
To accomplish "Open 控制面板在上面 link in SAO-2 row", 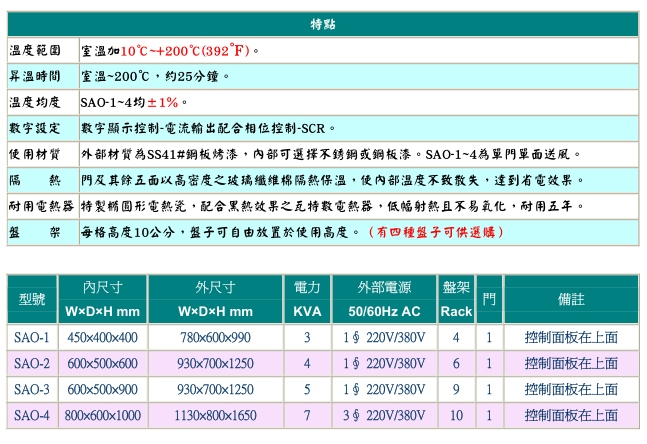I will 571,364.
